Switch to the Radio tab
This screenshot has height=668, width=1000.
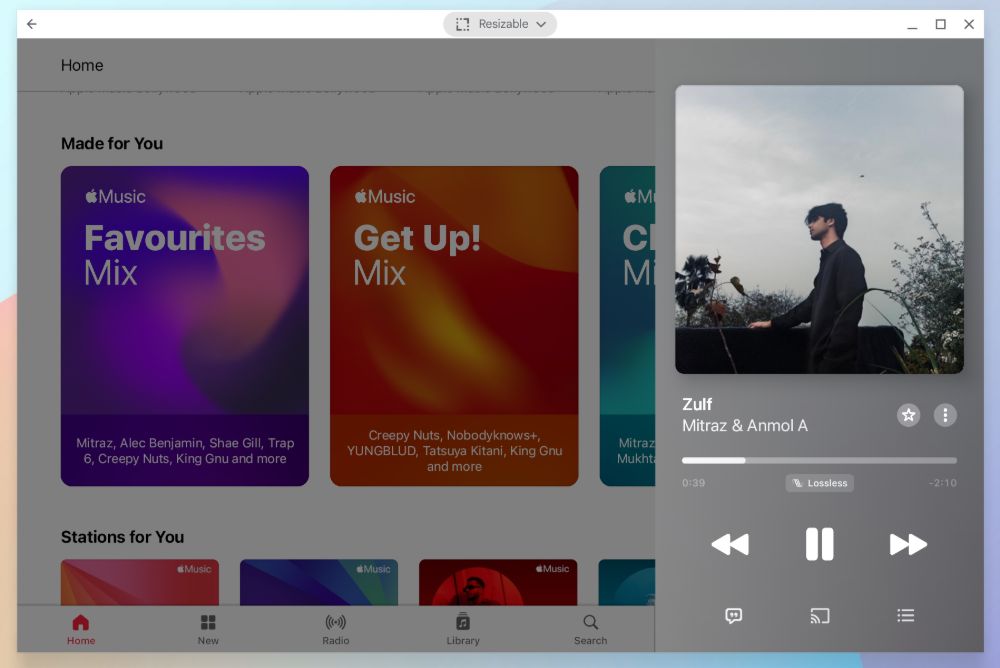[x=335, y=630]
